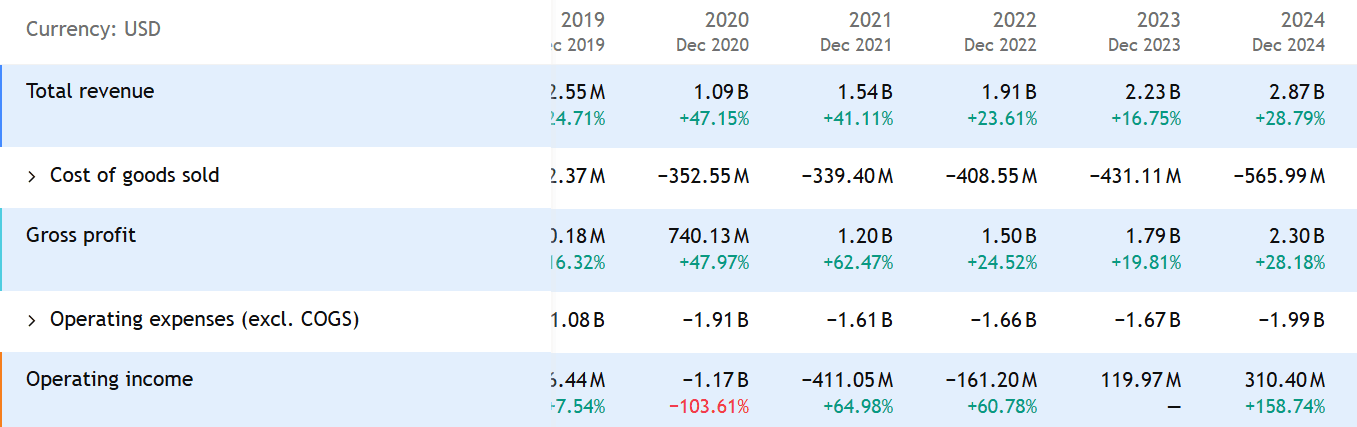The height and width of the screenshot is (427, 1357).
Task: Select the 740.13 M gross profit cell
Action: 707,236
